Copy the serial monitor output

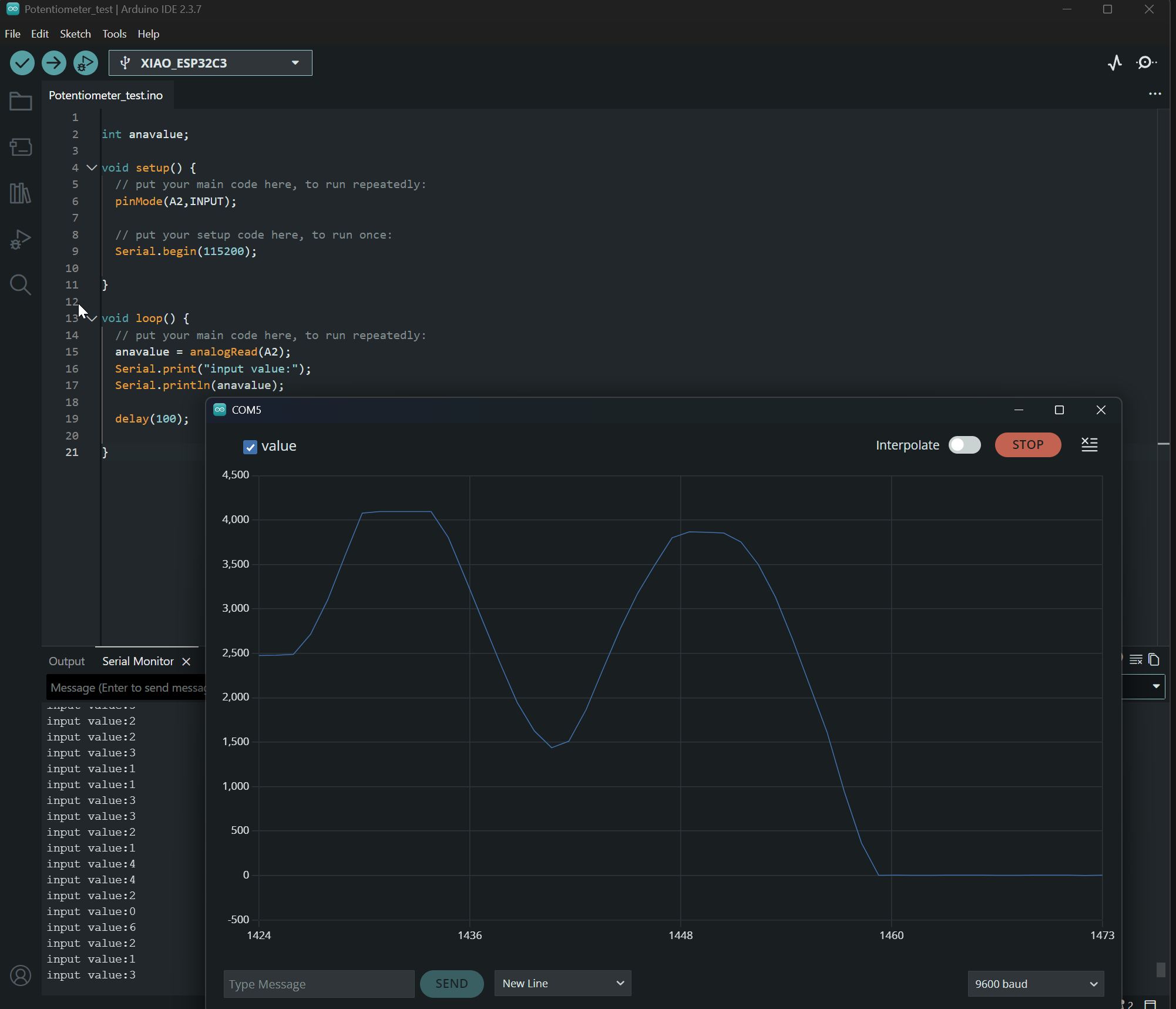1154,660
